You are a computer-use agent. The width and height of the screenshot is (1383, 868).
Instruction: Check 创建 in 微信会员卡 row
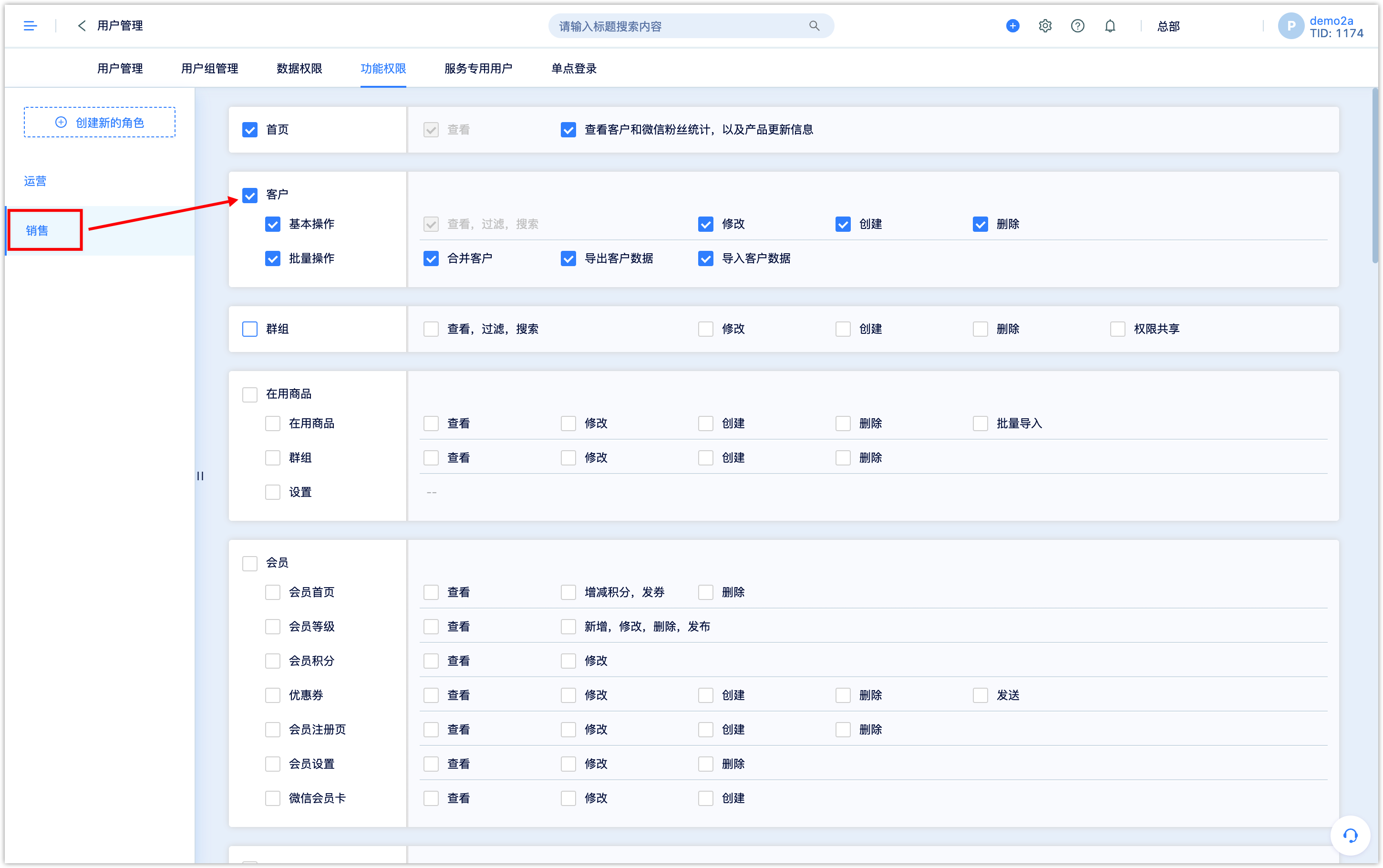click(x=705, y=798)
